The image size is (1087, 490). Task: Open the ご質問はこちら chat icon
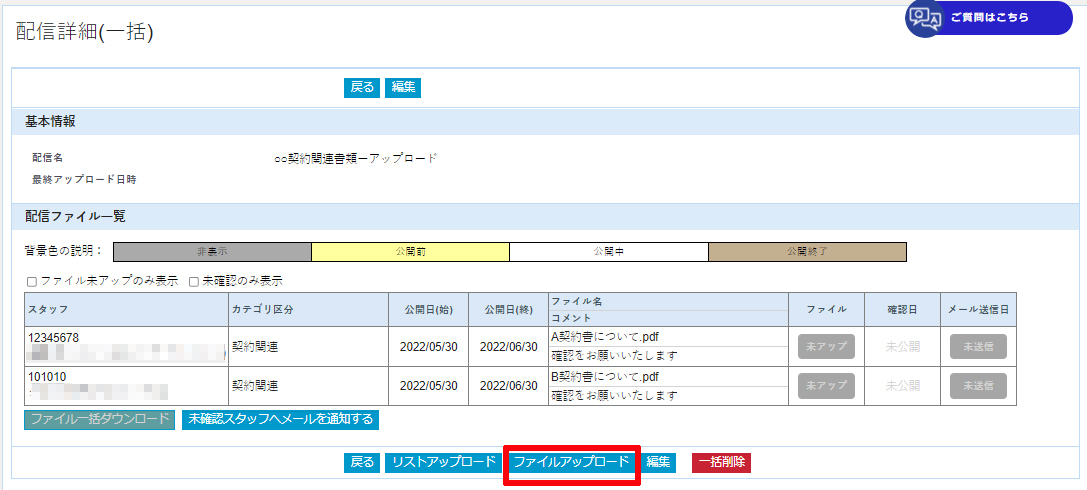click(x=924, y=18)
